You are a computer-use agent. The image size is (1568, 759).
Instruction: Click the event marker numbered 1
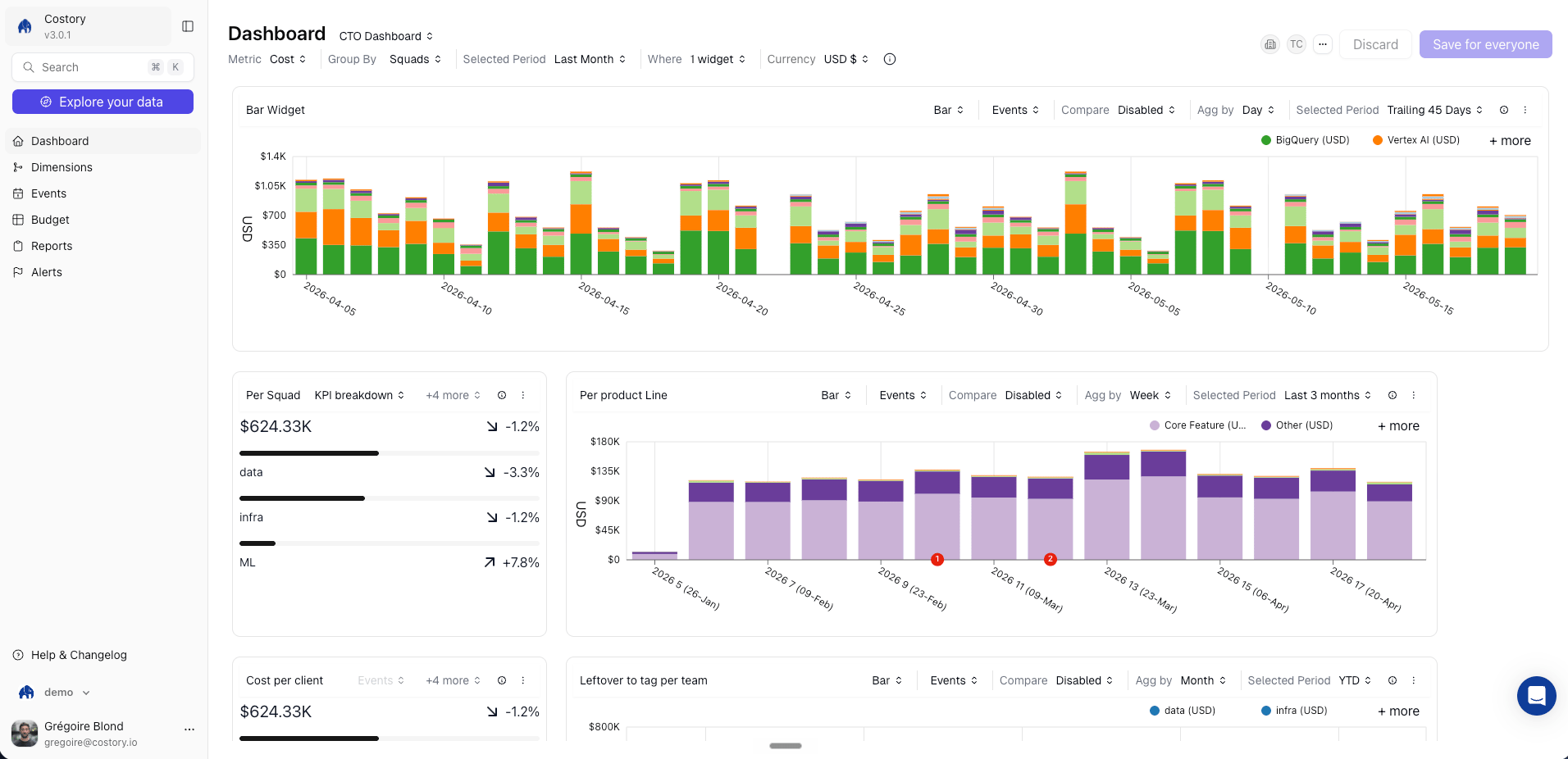point(937,559)
